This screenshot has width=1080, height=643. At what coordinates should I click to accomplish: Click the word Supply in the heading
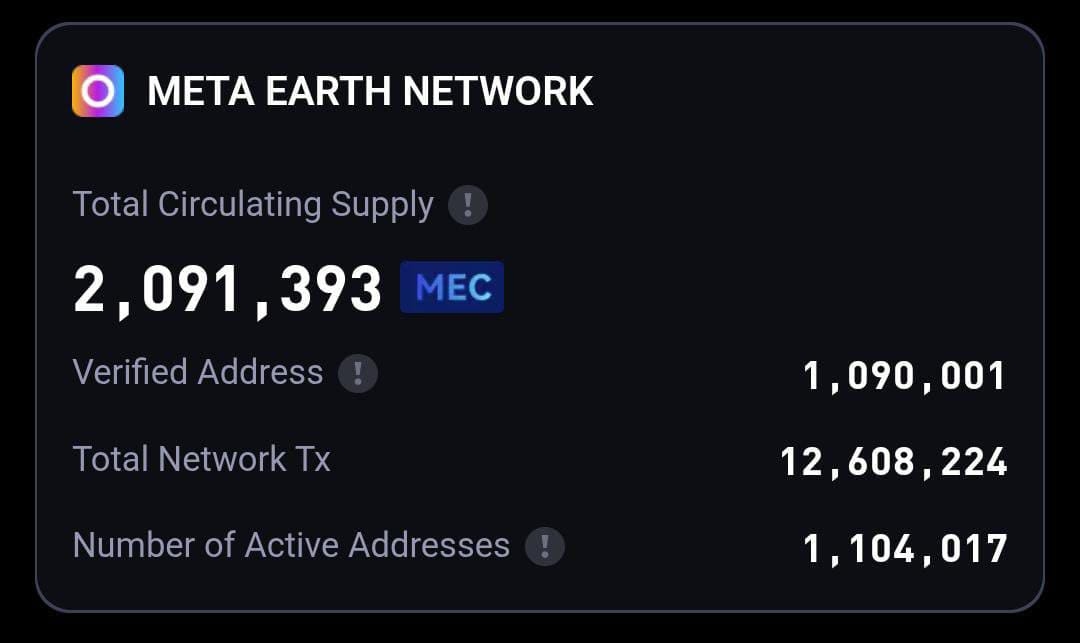point(382,205)
